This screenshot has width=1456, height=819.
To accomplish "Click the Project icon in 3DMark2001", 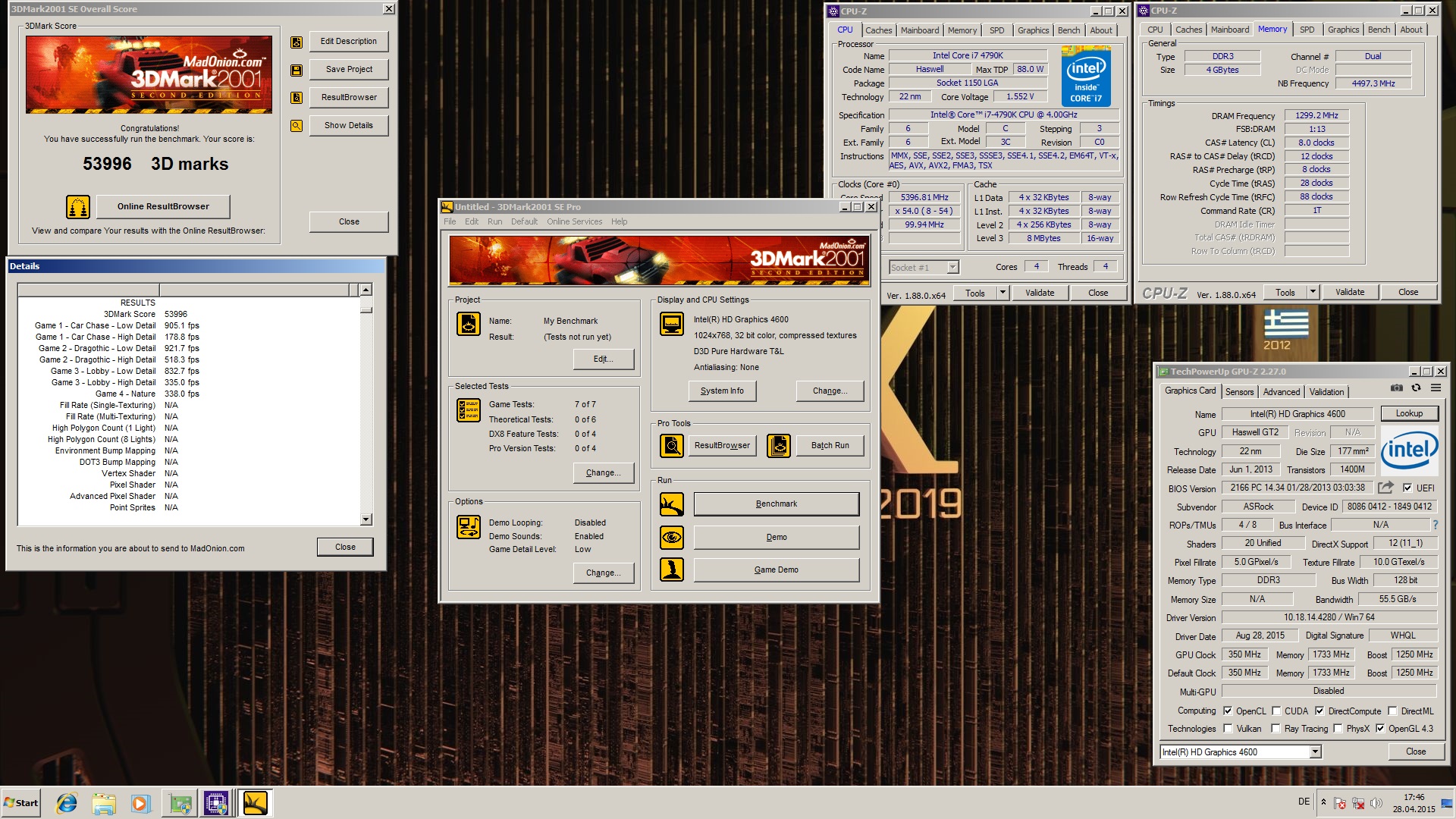I will click(x=469, y=324).
